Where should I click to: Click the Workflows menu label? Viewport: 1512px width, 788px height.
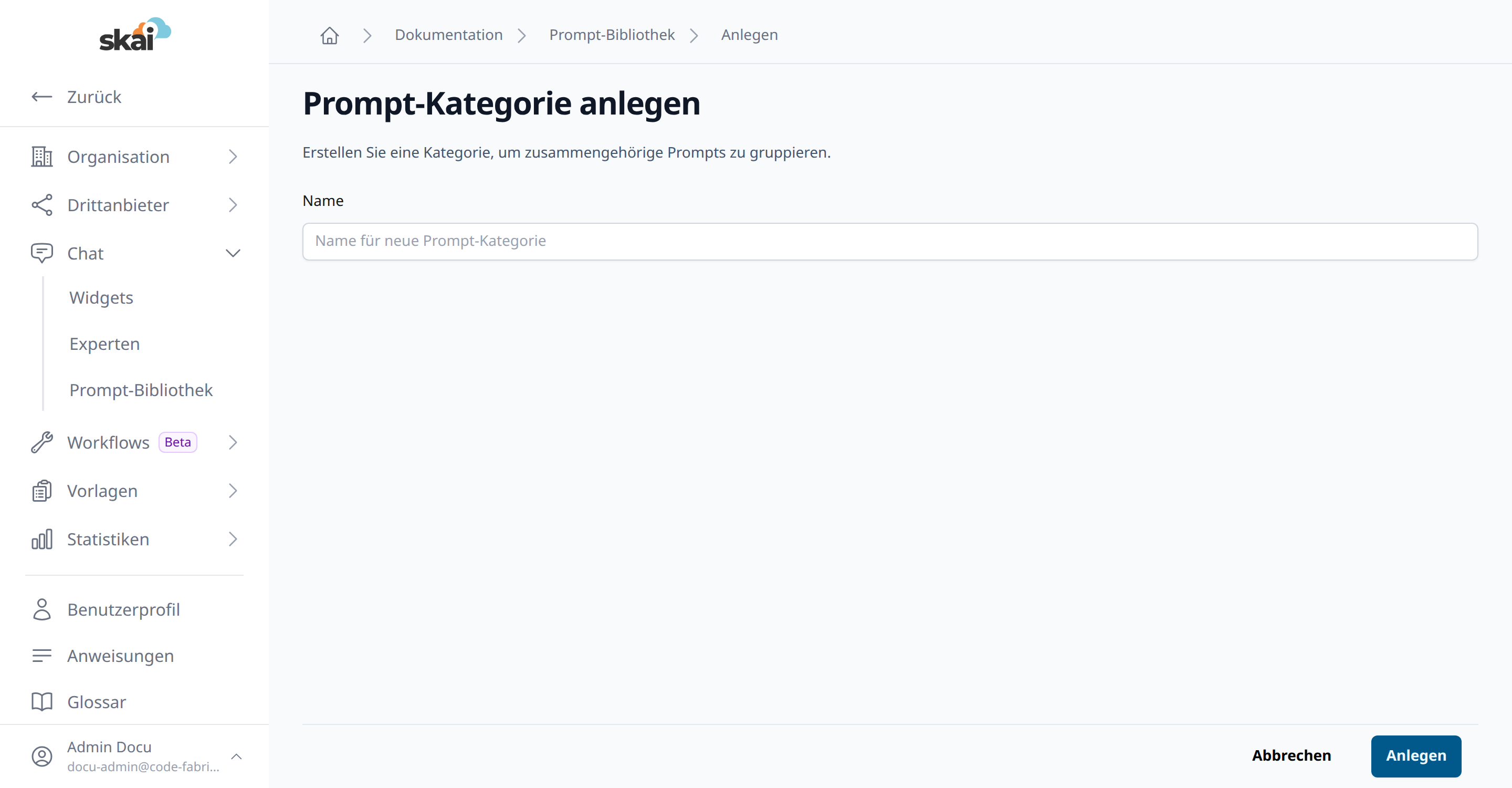point(108,442)
